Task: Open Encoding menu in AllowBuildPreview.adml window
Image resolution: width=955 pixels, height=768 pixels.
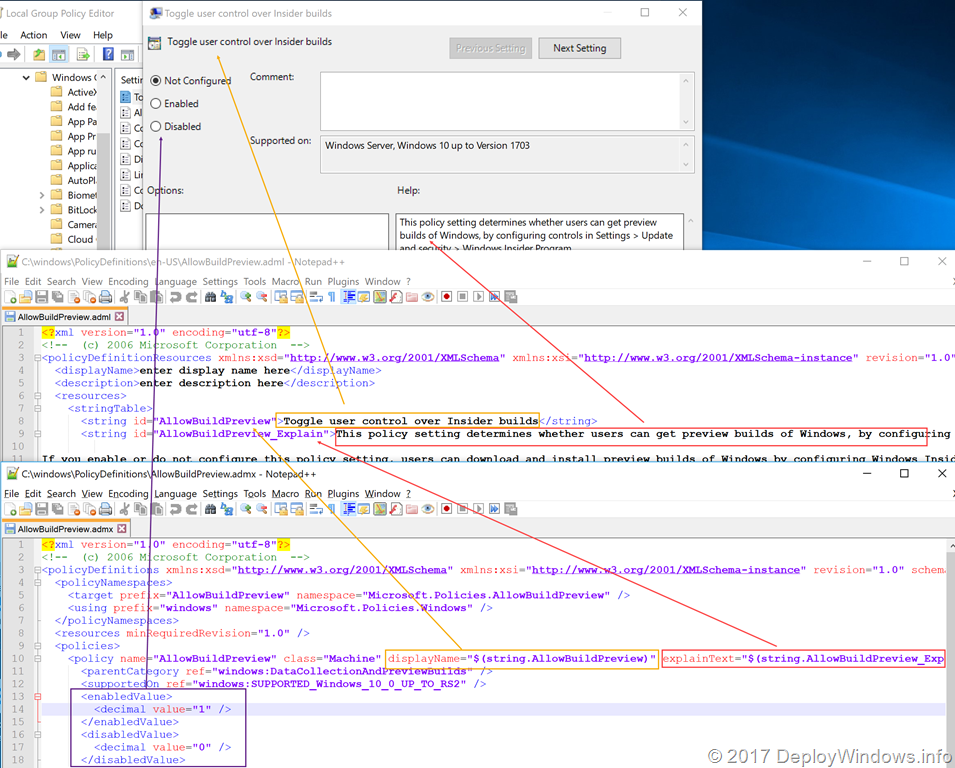Action: 128,282
